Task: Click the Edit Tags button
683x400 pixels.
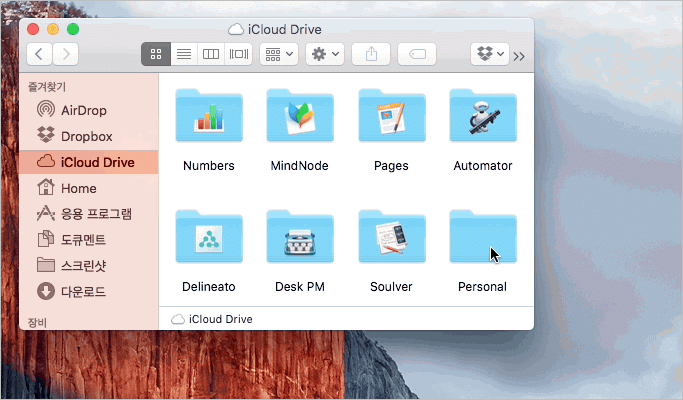Action: pyautogui.click(x=417, y=54)
